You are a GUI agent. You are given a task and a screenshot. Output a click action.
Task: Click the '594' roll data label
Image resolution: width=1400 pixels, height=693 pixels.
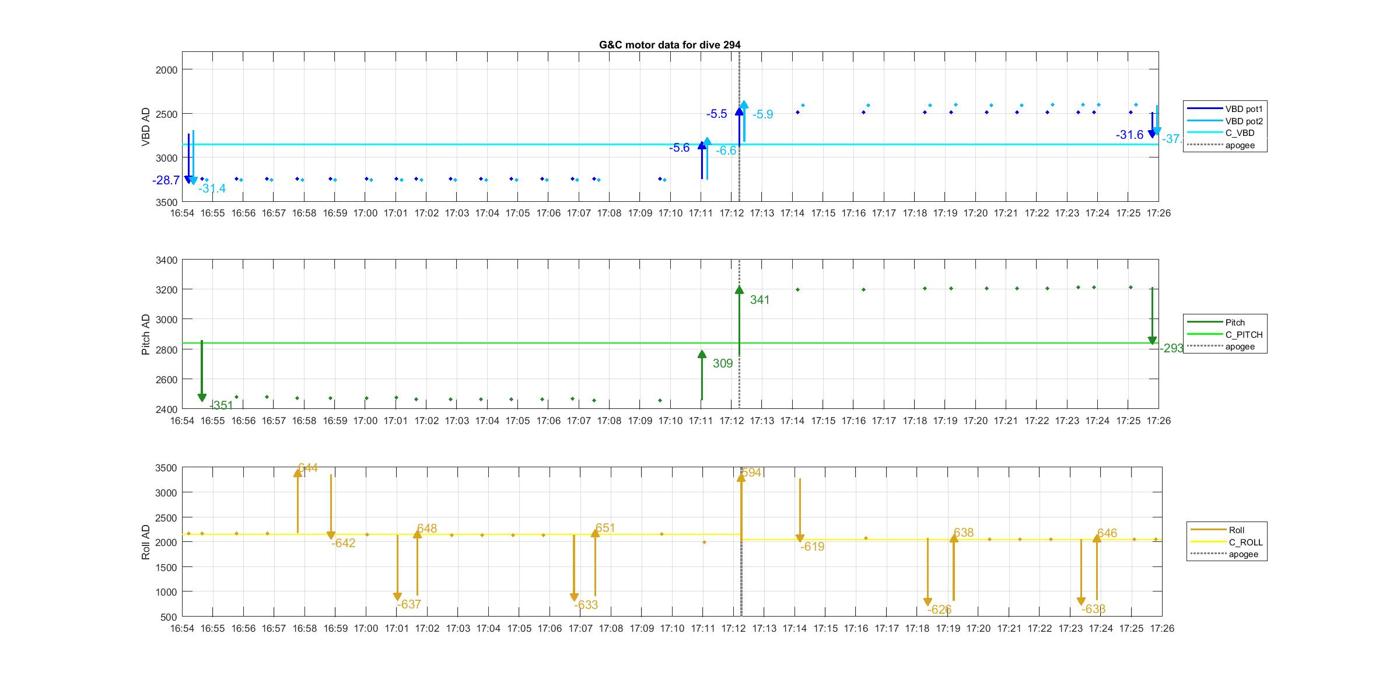pyautogui.click(x=753, y=473)
